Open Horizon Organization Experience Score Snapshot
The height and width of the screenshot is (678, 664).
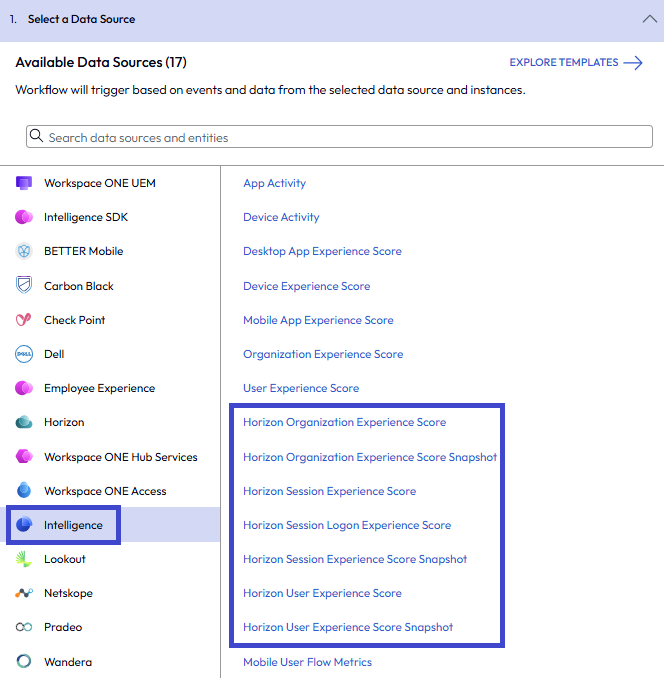point(370,457)
